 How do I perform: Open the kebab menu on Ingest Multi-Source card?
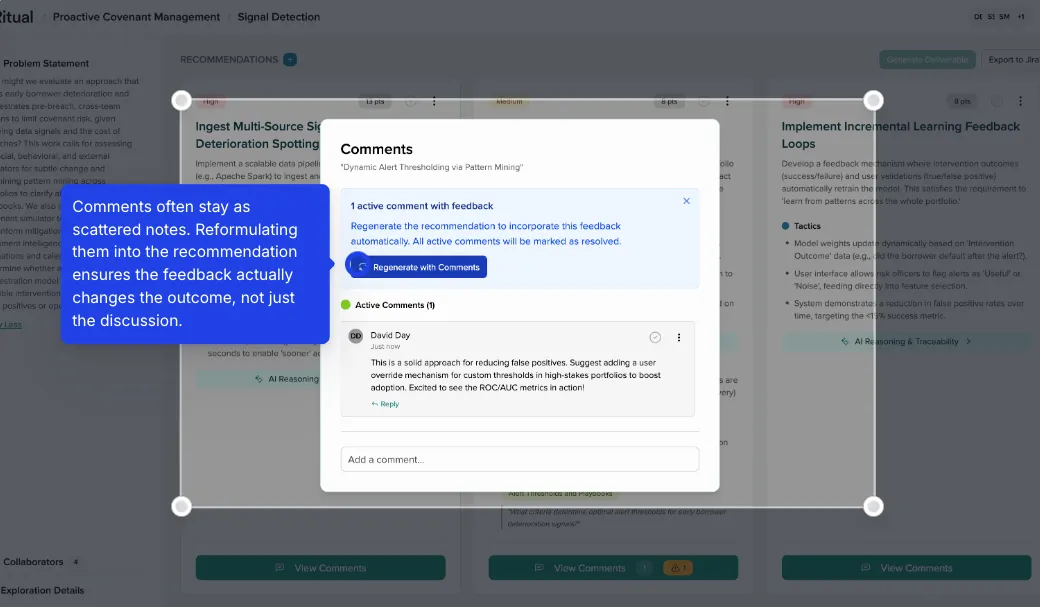tap(434, 100)
